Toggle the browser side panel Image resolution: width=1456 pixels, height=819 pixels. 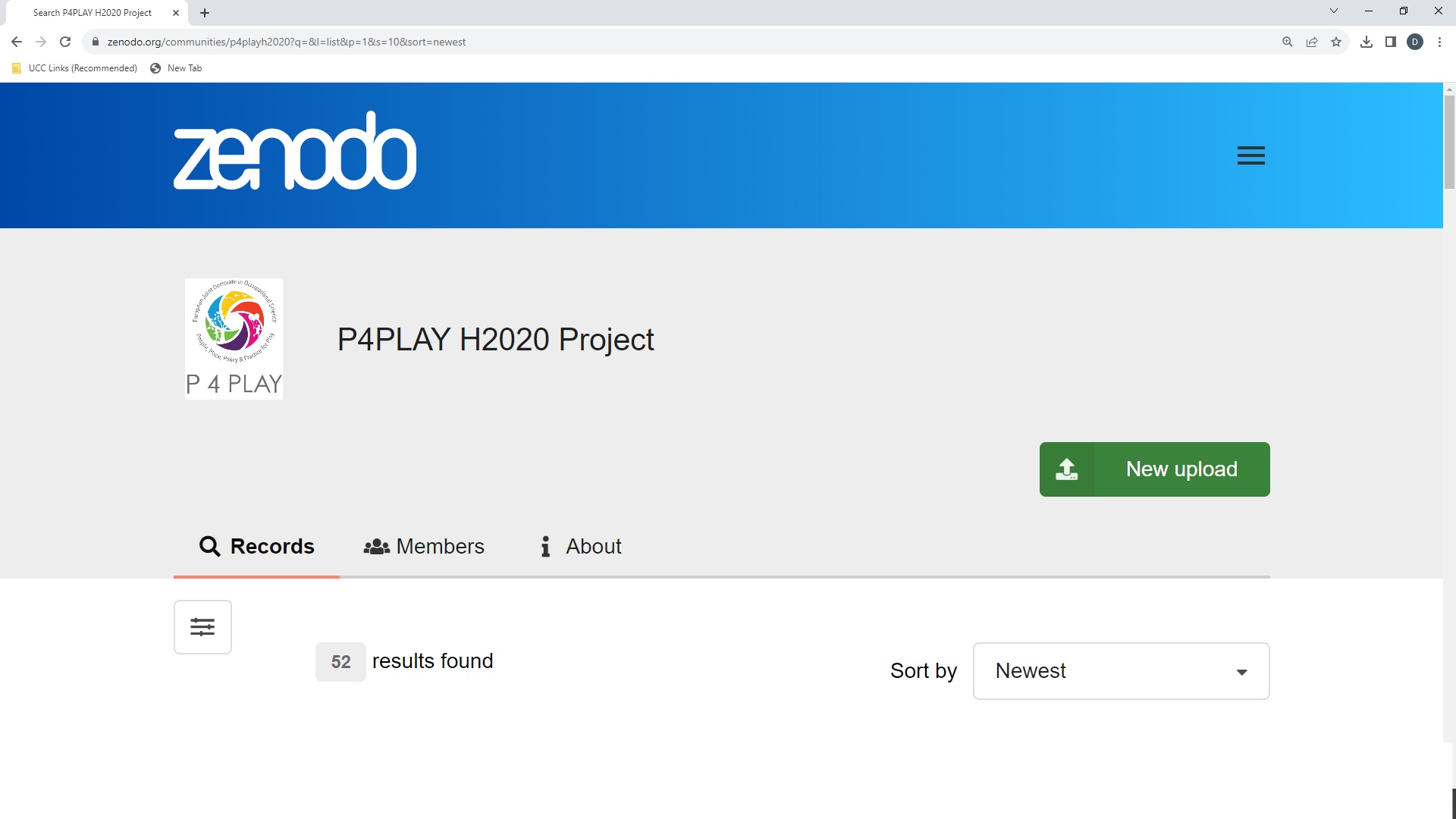point(1391,42)
